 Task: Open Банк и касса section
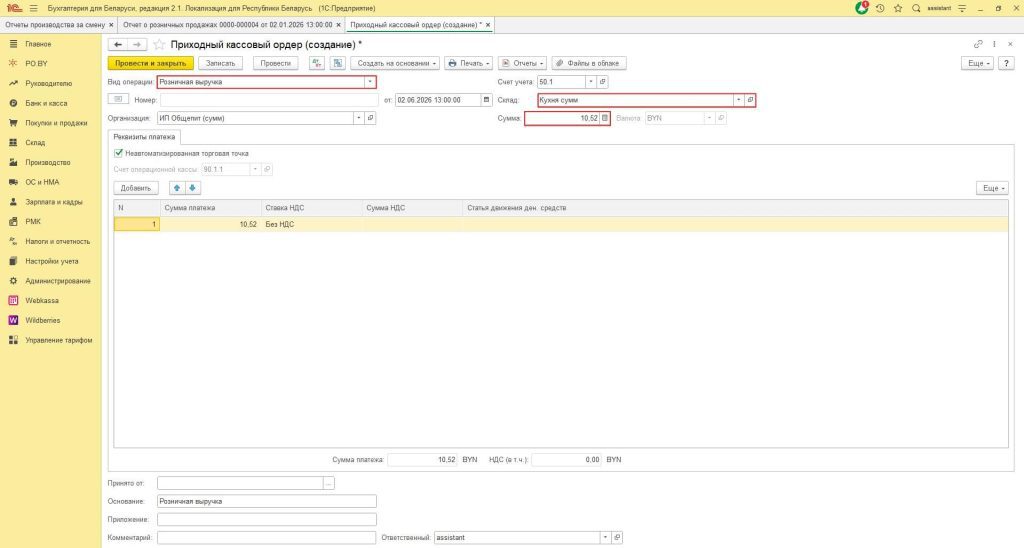tap(47, 103)
